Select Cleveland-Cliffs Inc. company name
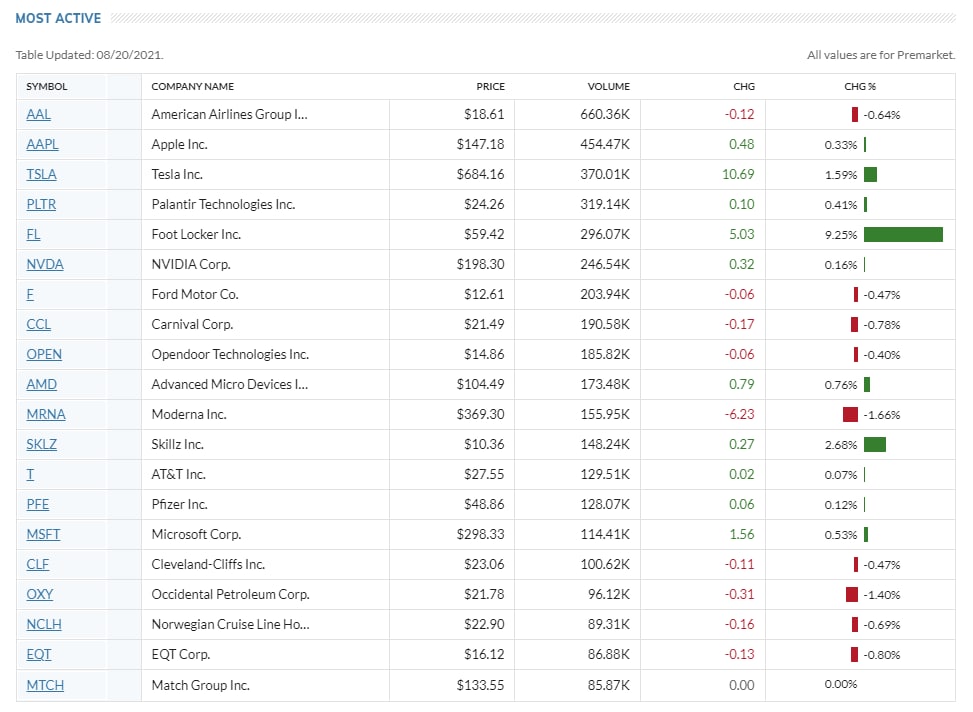 click(x=208, y=564)
